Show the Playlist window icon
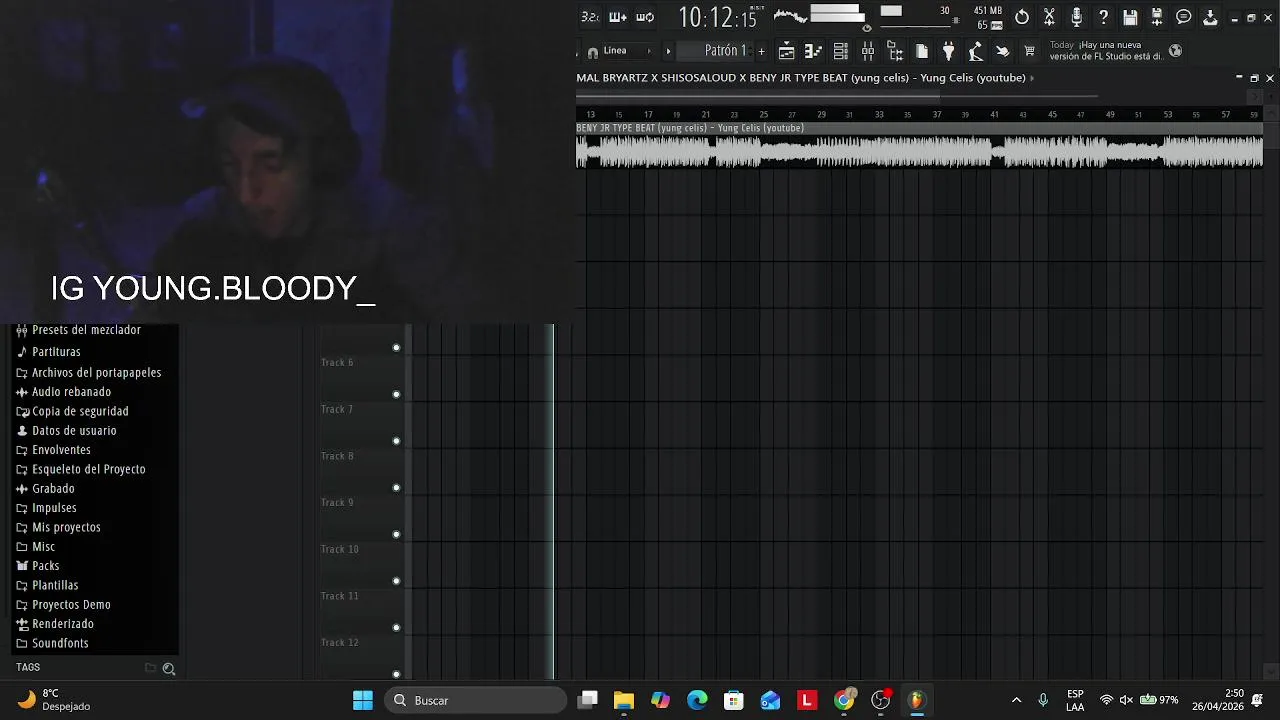This screenshot has height=720, width=1280. (x=787, y=51)
